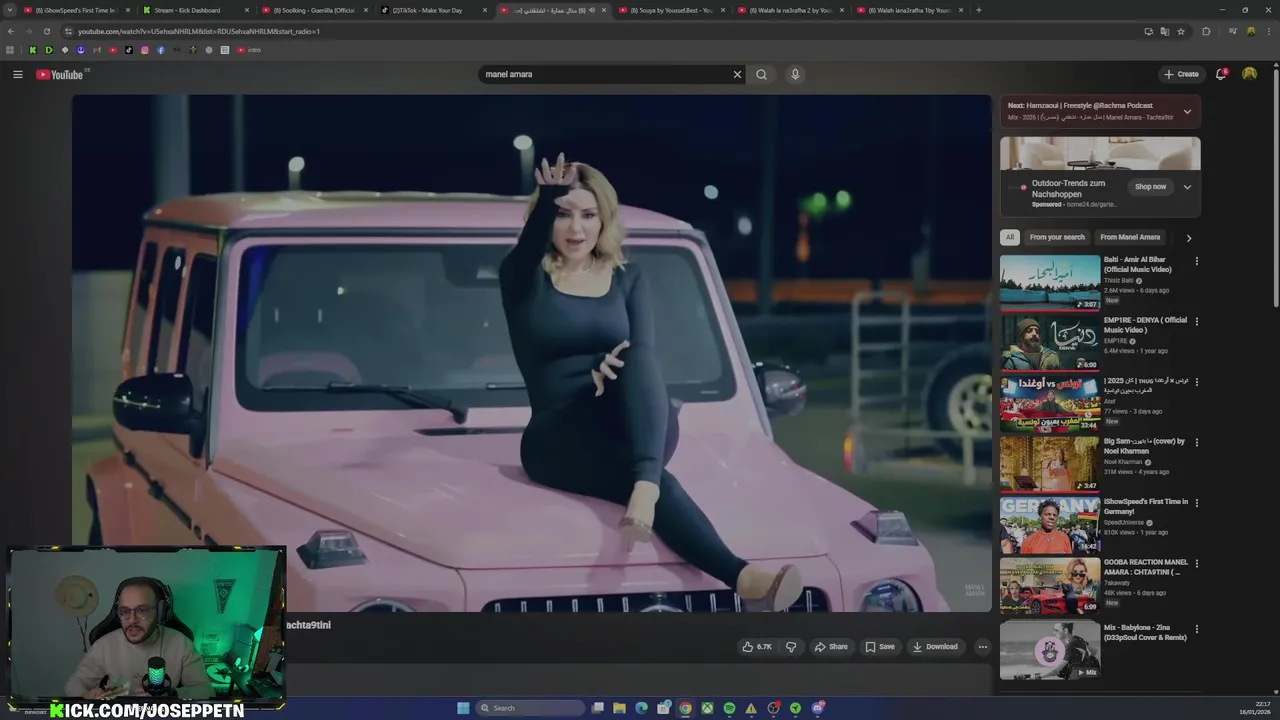The image size is (1280, 720).
Task: Open Balti - Amir Al Bihar thumbnail
Action: (x=1050, y=283)
